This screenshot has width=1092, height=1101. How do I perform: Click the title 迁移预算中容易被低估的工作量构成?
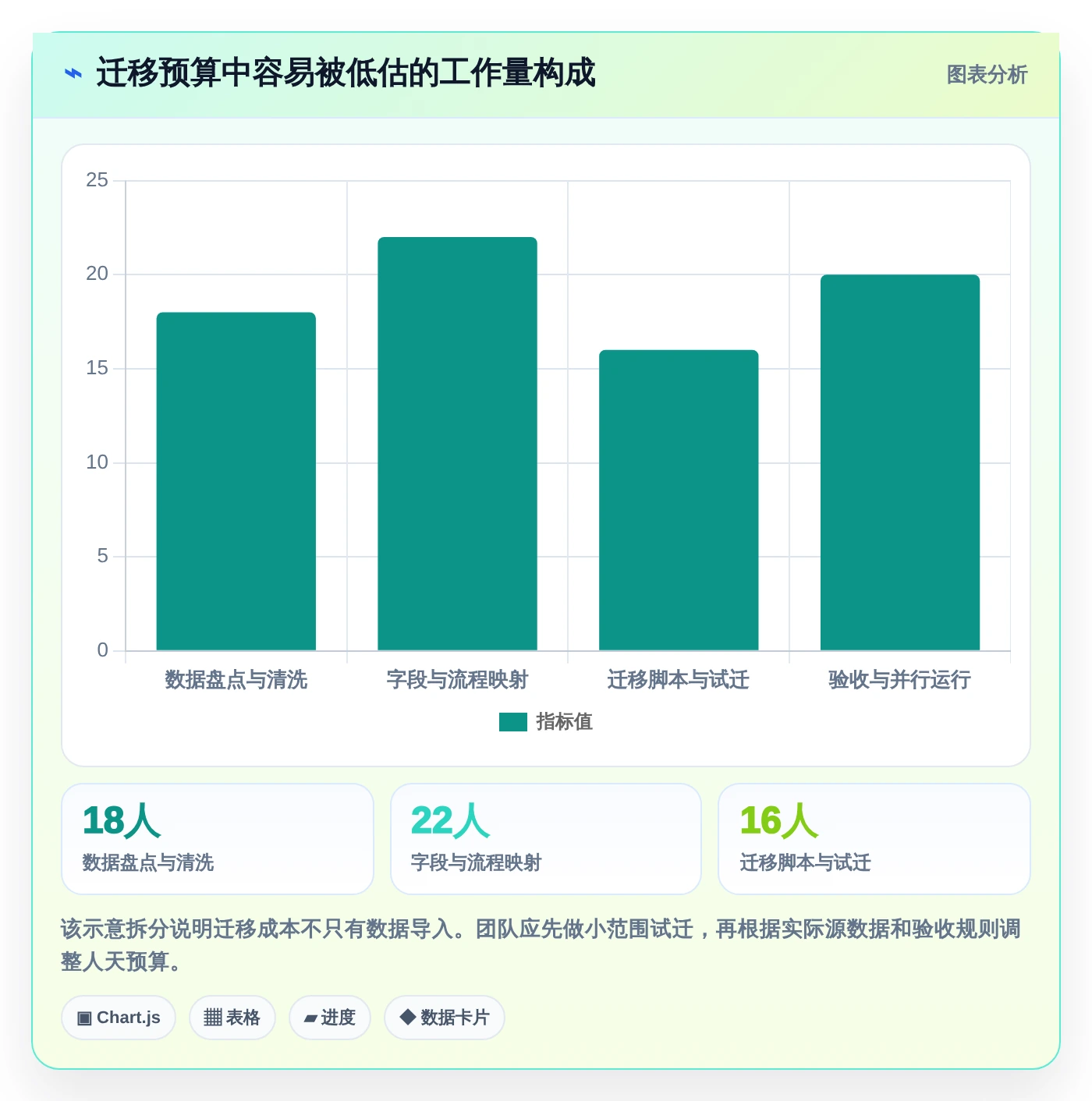346,73
